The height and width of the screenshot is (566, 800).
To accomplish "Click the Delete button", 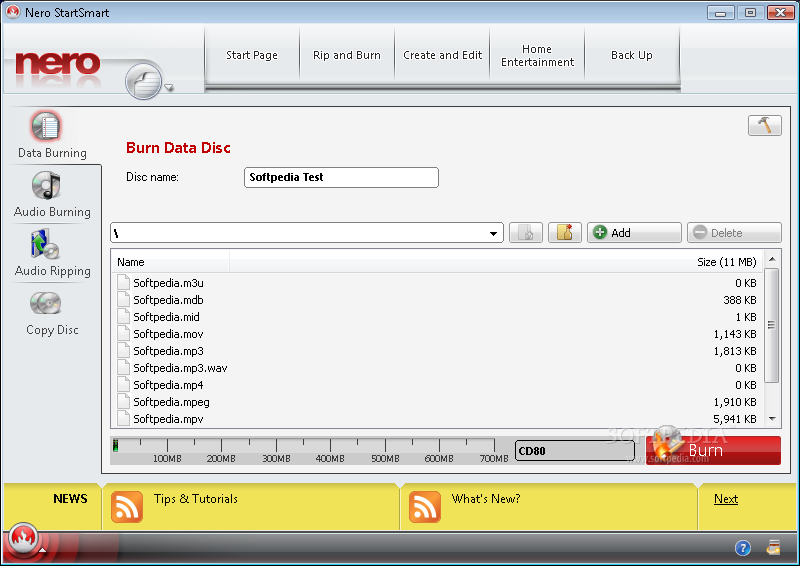I will click(x=734, y=233).
